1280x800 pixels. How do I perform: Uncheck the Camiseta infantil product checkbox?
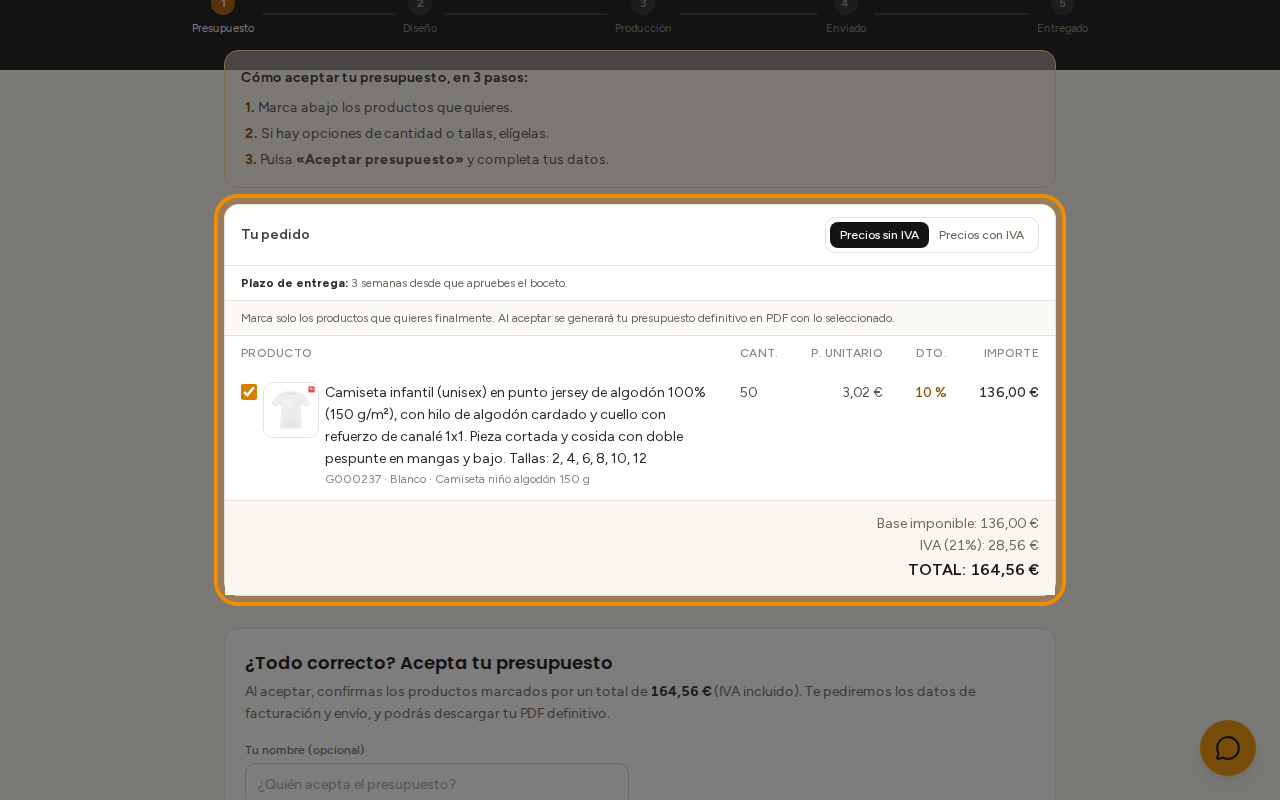click(249, 392)
